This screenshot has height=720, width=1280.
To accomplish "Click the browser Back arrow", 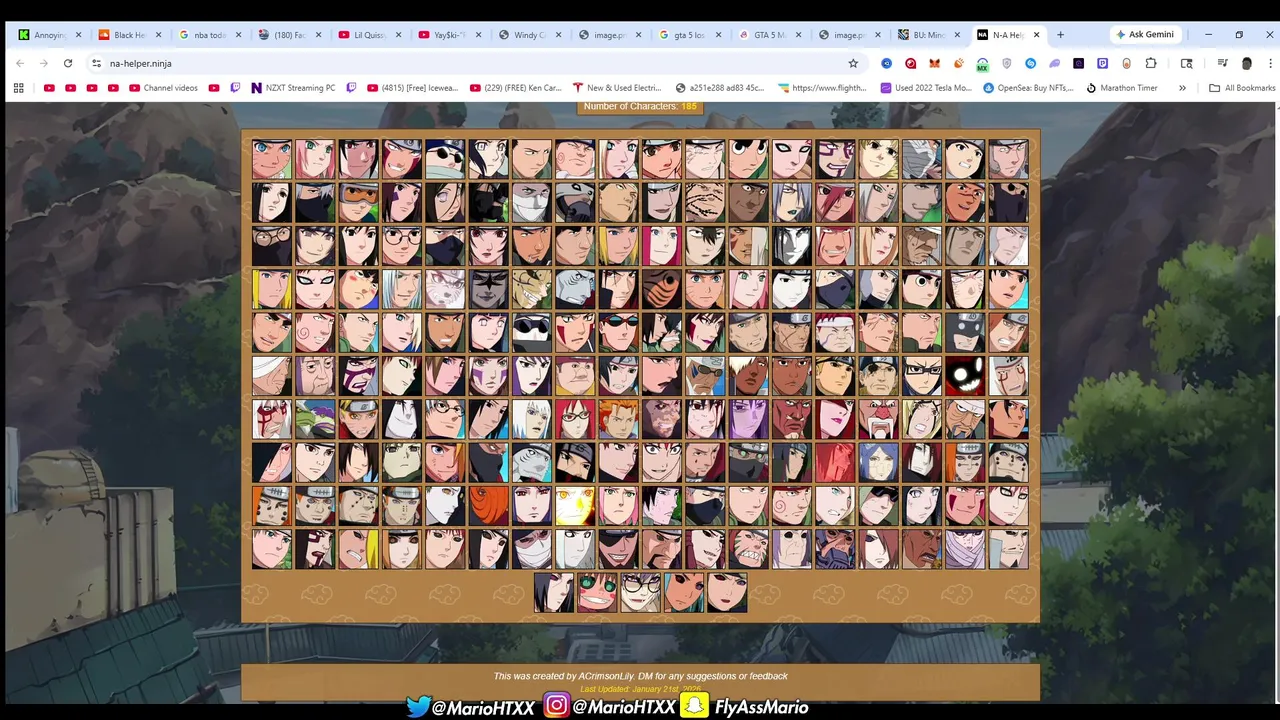I will [x=20, y=63].
